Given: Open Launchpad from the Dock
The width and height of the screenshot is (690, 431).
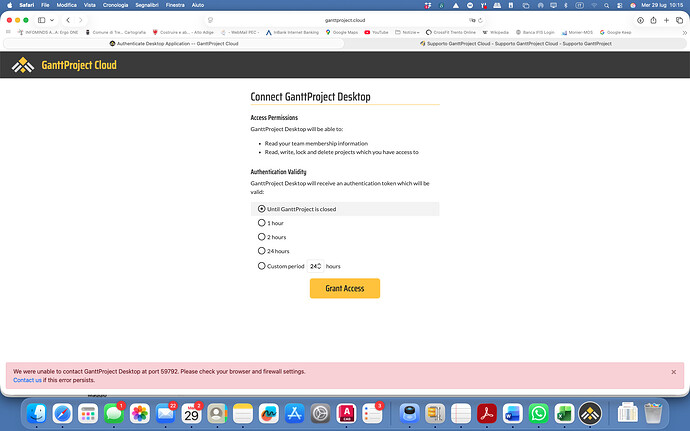Looking at the screenshot, I should tap(88, 413).
